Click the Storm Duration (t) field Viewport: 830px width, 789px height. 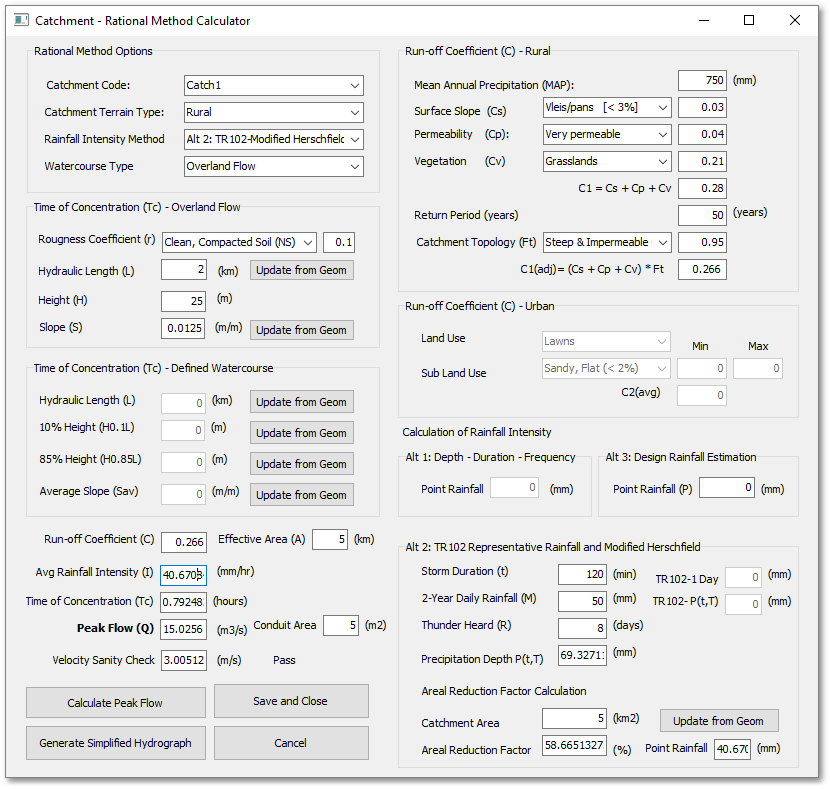point(582,575)
